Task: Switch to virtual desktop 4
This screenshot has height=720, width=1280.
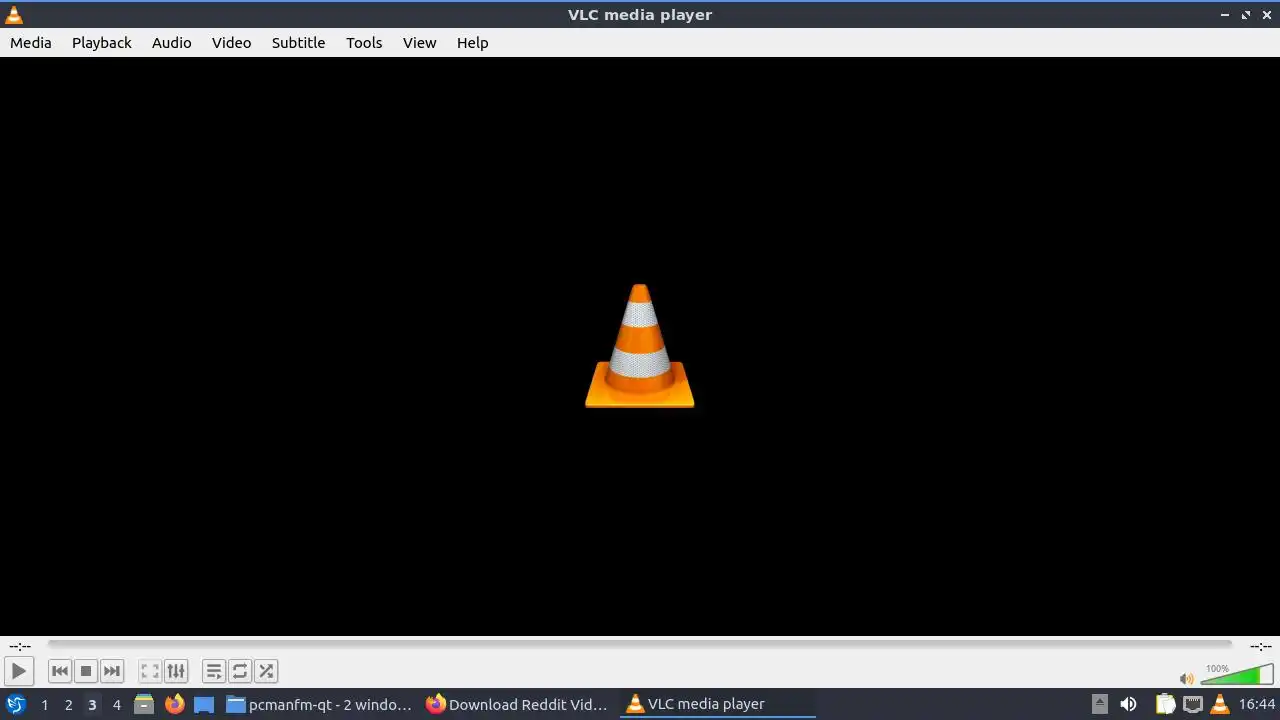Action: (x=116, y=704)
